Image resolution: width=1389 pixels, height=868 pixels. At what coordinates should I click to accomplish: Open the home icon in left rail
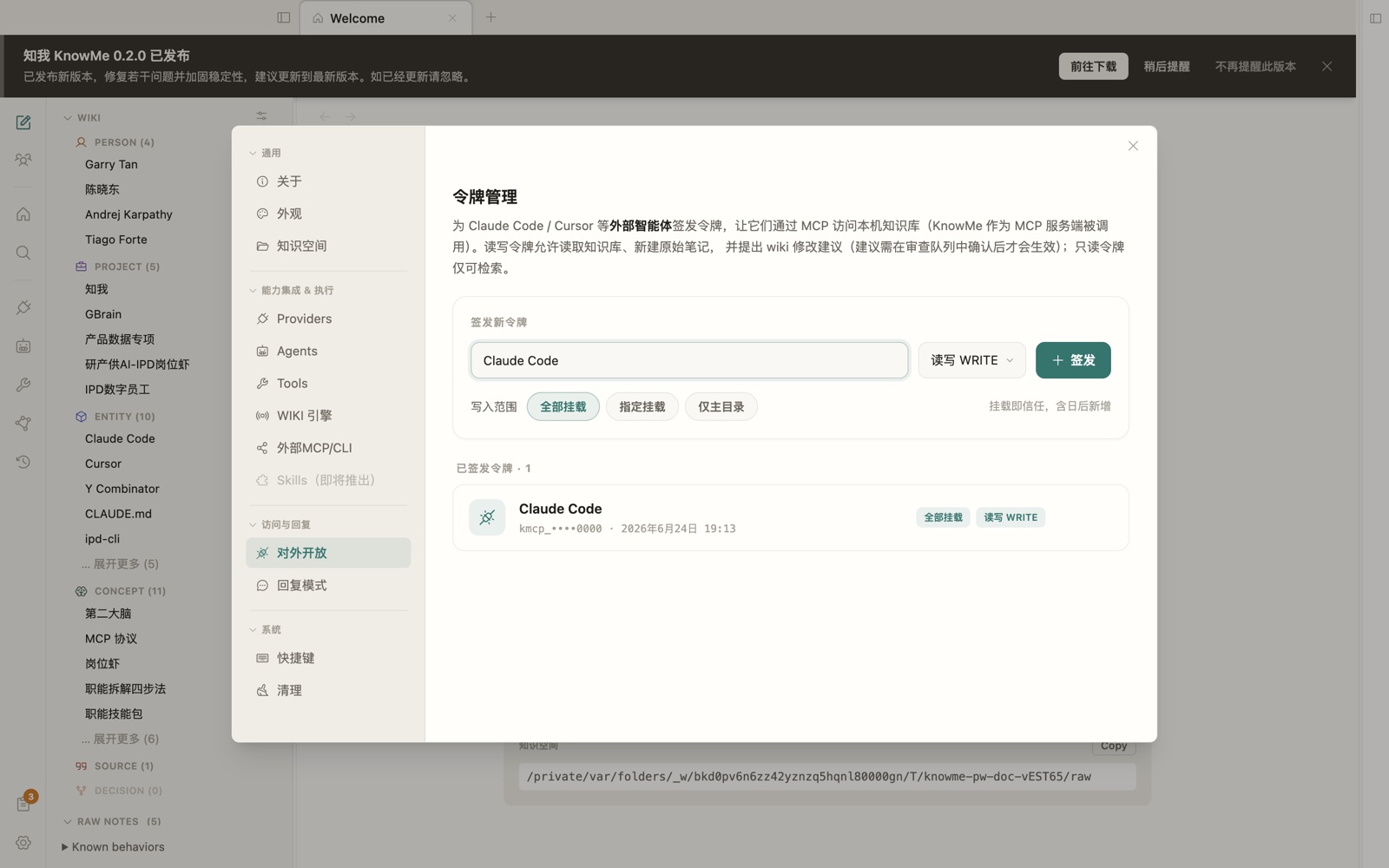pyautogui.click(x=23, y=214)
